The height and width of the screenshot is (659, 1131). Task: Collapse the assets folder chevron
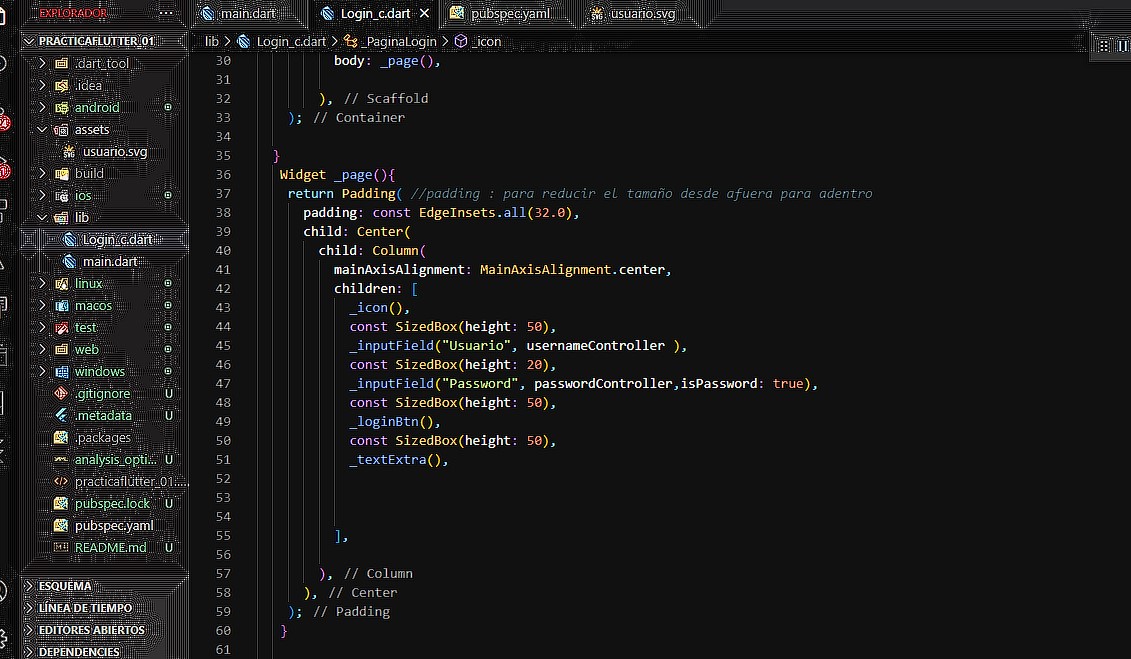click(42, 130)
